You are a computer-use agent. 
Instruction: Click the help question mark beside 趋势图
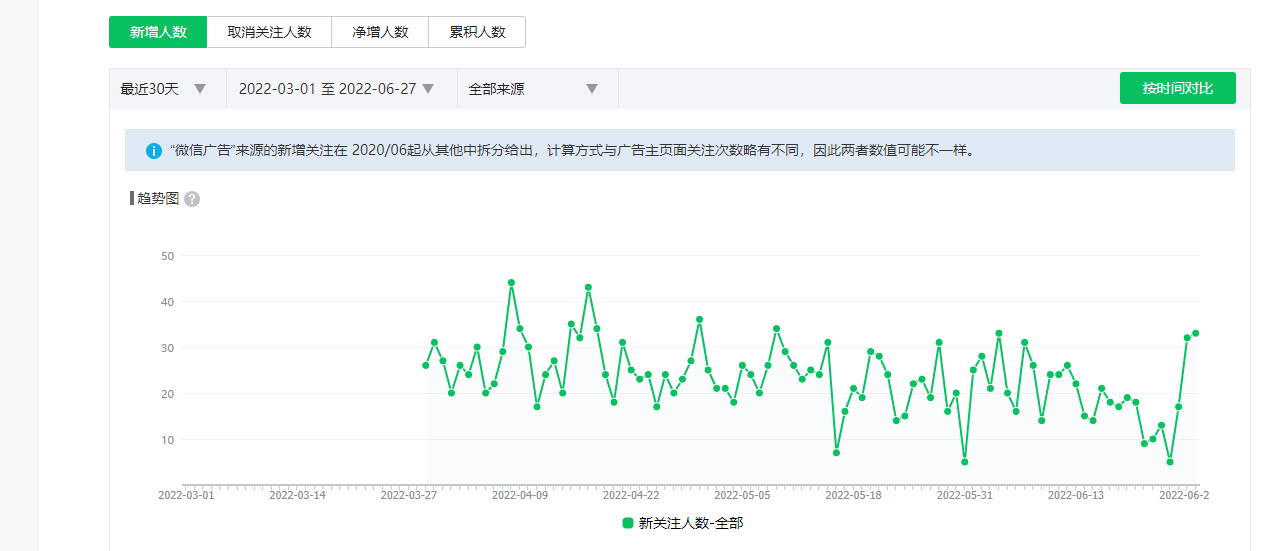click(192, 199)
